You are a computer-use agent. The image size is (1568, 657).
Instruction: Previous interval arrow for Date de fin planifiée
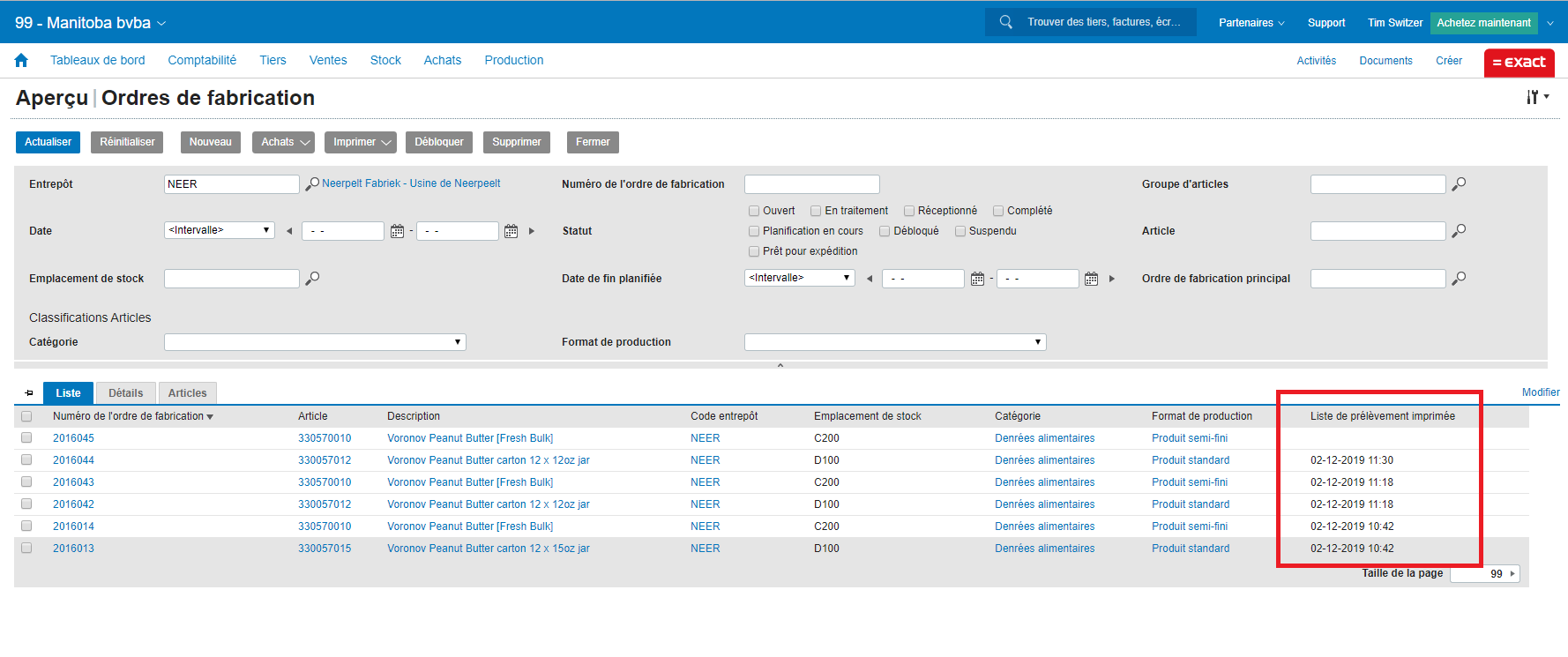(x=870, y=279)
